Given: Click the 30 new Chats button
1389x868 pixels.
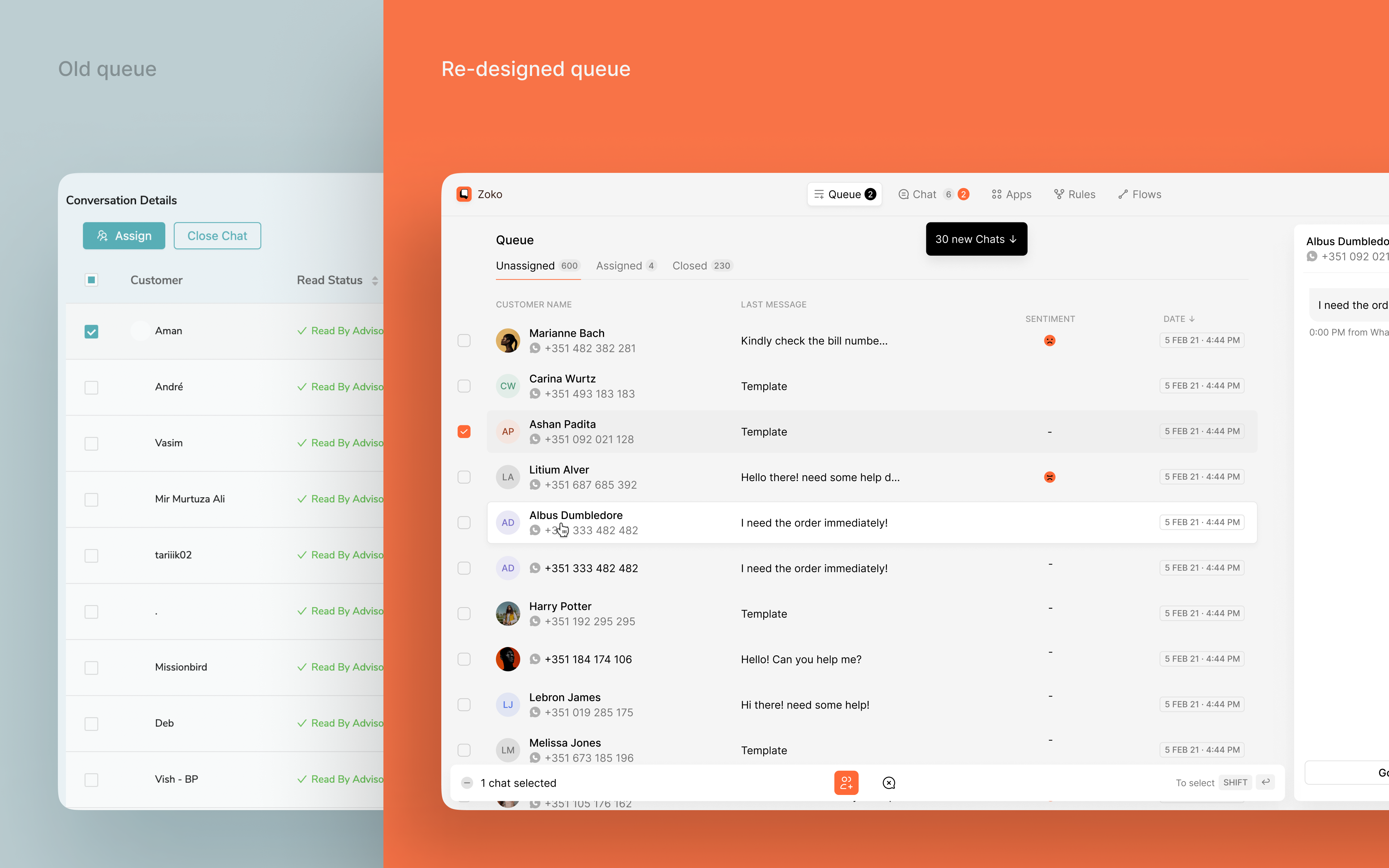Looking at the screenshot, I should tap(976, 239).
